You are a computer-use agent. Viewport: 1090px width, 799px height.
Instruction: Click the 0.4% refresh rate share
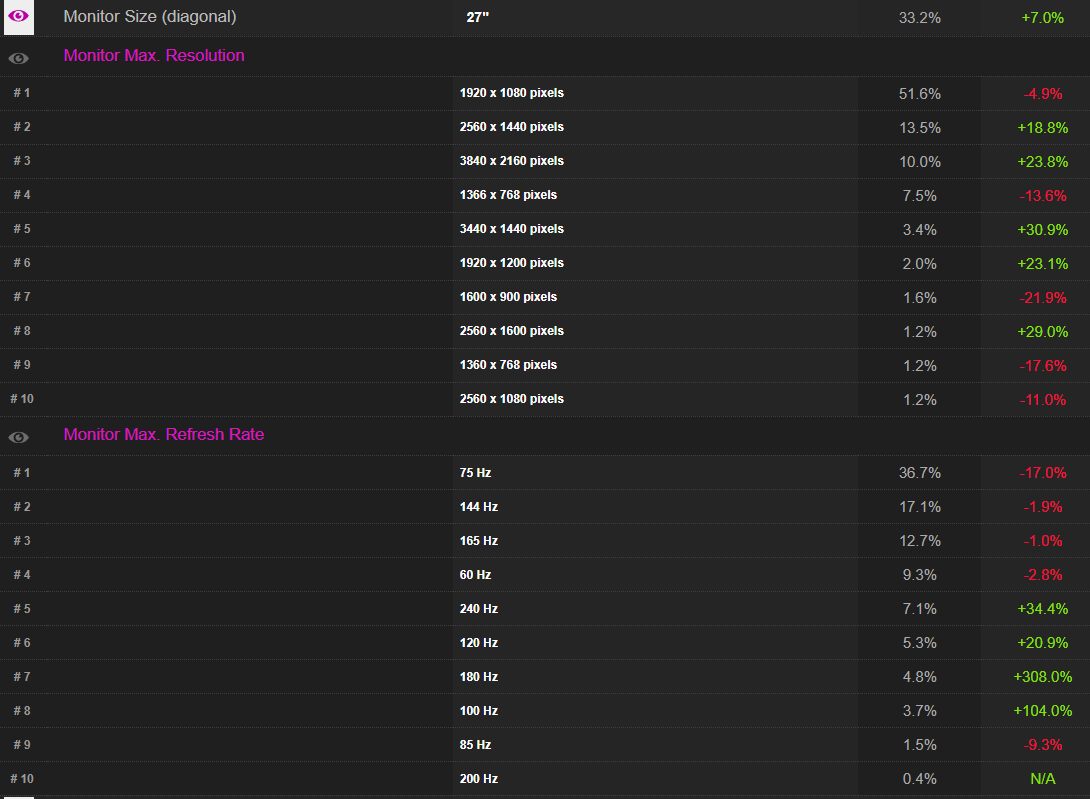[x=919, y=780]
